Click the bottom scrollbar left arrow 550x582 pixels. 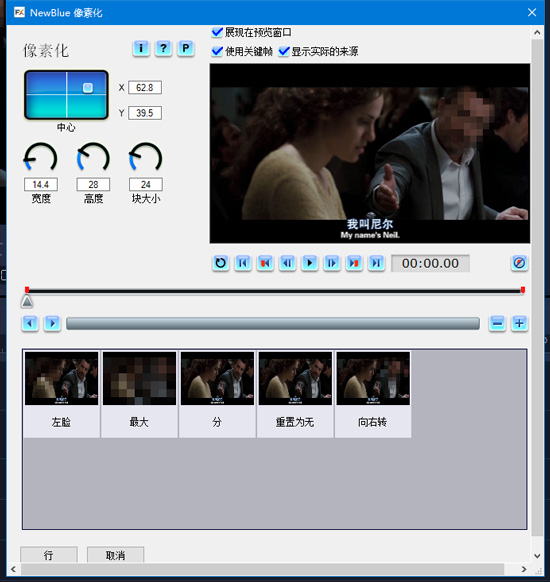coord(14,569)
